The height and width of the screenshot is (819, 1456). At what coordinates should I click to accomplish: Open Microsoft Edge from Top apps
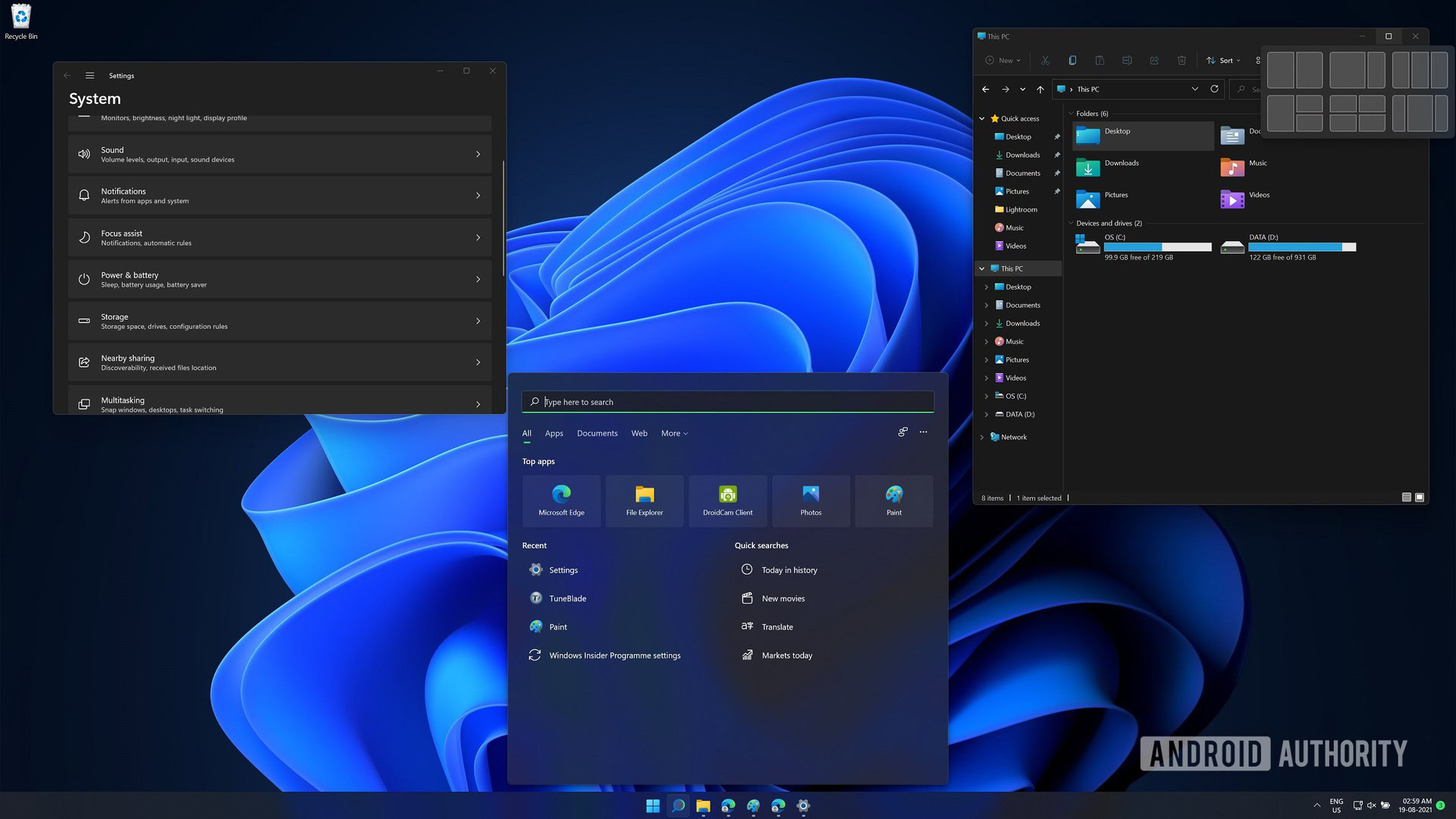pyautogui.click(x=561, y=500)
